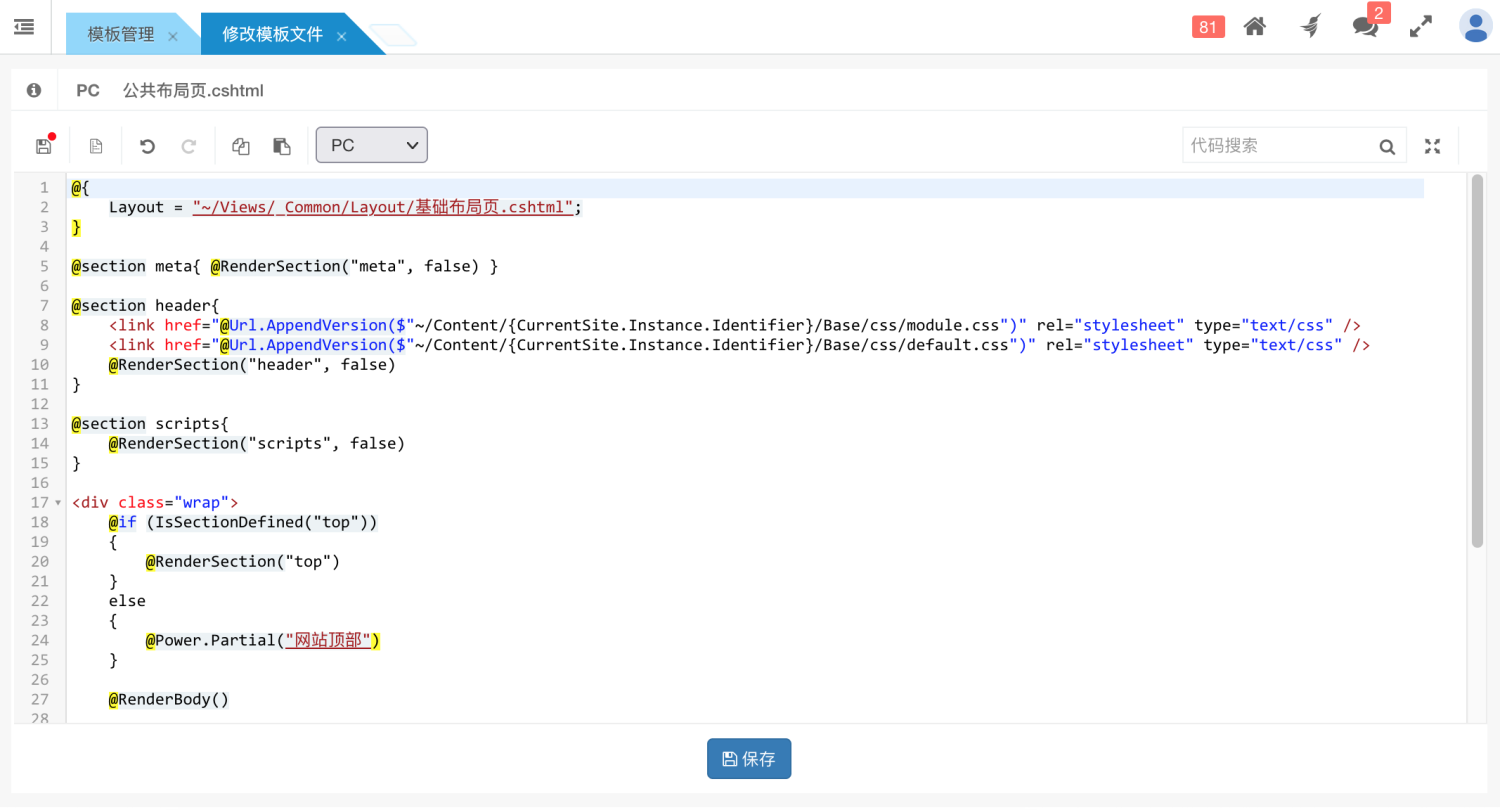Click the copy icon in editor toolbar
This screenshot has width=1500, height=810.
240,146
